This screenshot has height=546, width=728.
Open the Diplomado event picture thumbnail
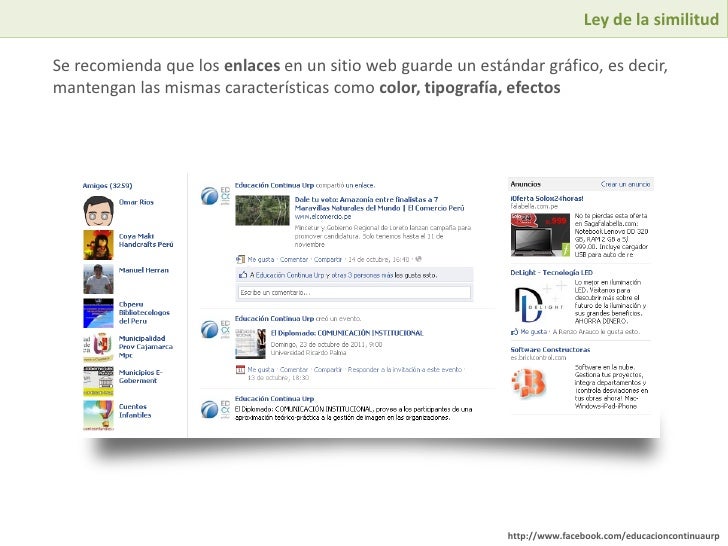[250, 344]
